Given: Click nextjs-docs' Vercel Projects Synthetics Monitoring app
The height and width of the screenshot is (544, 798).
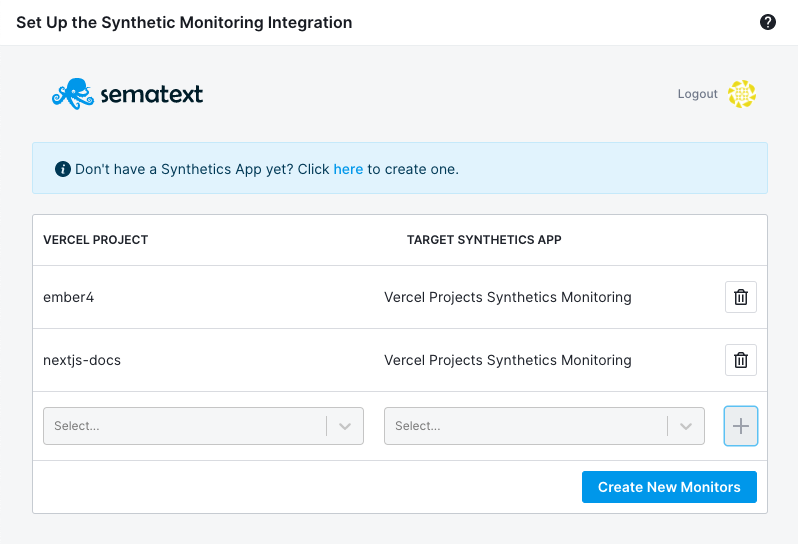Looking at the screenshot, I should click(507, 360).
